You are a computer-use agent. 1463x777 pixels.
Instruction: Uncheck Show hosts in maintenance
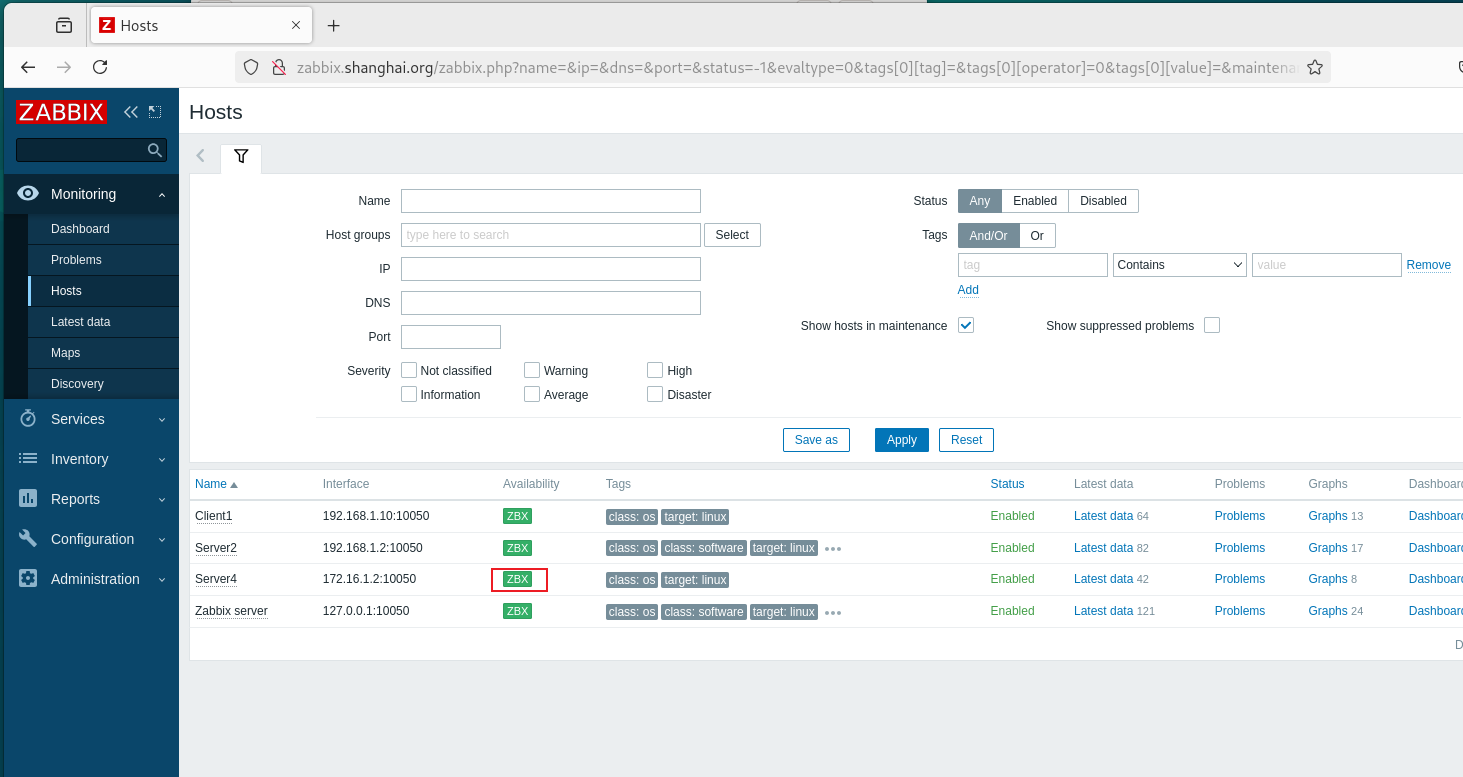click(966, 325)
